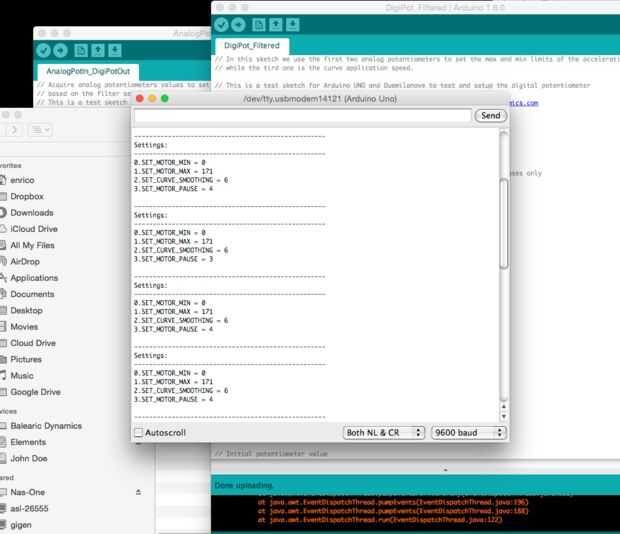The width and height of the screenshot is (620, 534).
Task: Click Verify icon in DigiPot_Filtered window
Action: tap(221, 25)
